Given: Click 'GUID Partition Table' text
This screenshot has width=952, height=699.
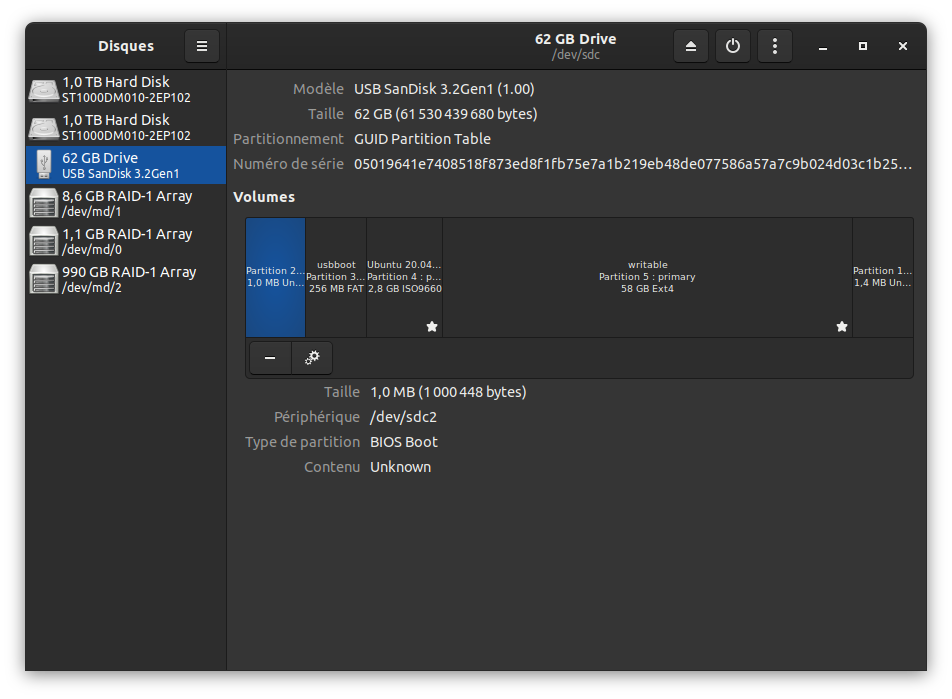Looking at the screenshot, I should pyautogui.click(x=423, y=139).
